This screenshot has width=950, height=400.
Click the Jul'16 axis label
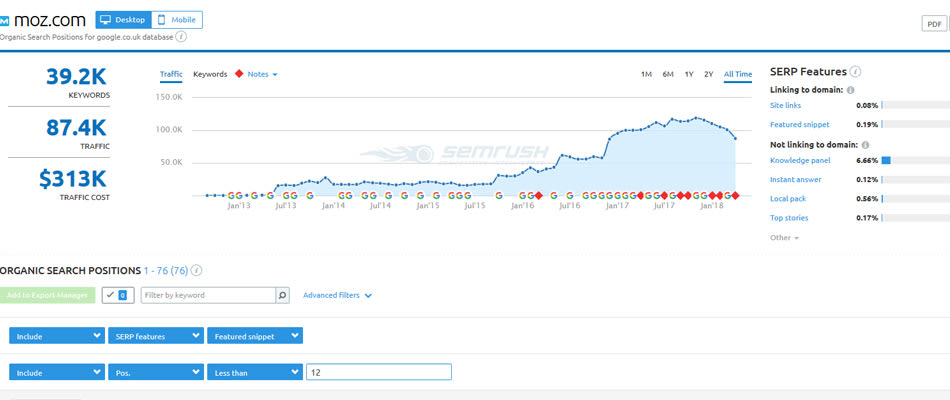point(570,206)
